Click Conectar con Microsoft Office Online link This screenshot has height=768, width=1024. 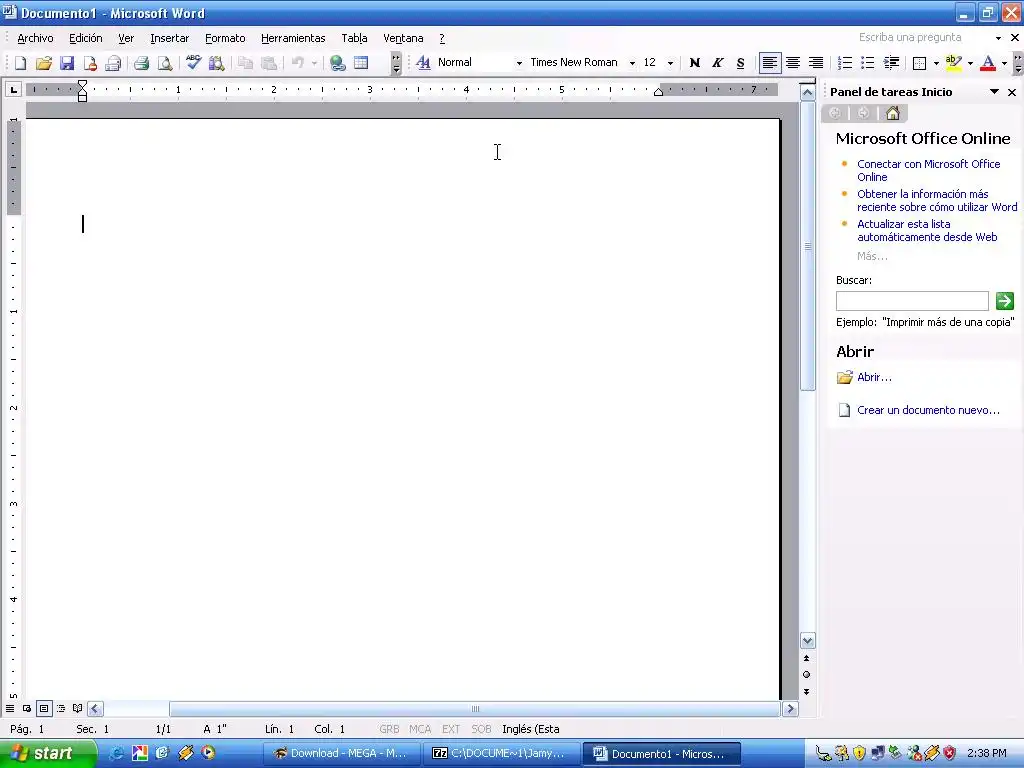929,170
